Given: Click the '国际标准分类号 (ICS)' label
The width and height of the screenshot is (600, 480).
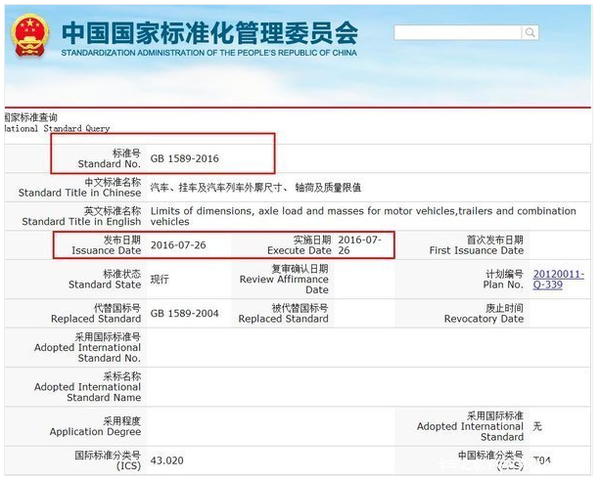Looking at the screenshot, I should pos(108,460).
